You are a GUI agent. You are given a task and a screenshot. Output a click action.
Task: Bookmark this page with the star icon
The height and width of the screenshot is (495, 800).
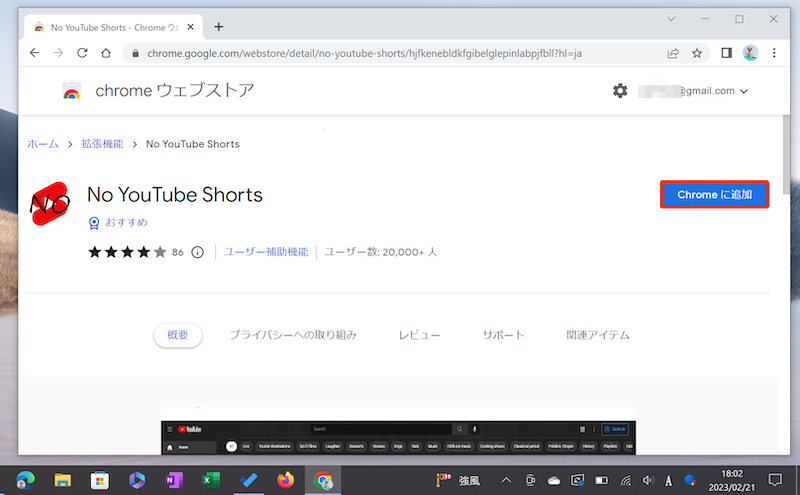point(697,53)
